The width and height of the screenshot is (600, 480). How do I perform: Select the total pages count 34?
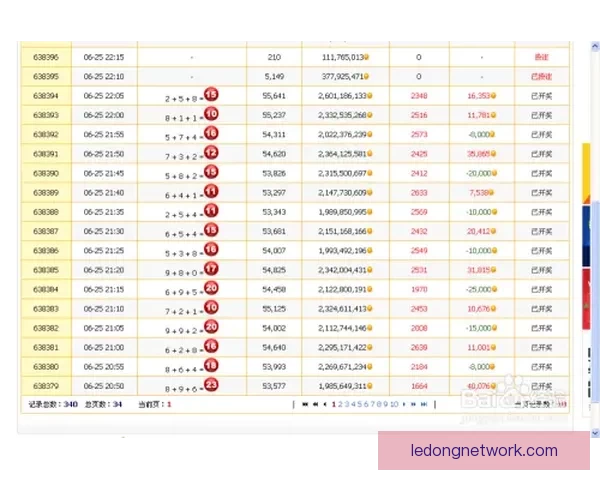[x=117, y=404]
